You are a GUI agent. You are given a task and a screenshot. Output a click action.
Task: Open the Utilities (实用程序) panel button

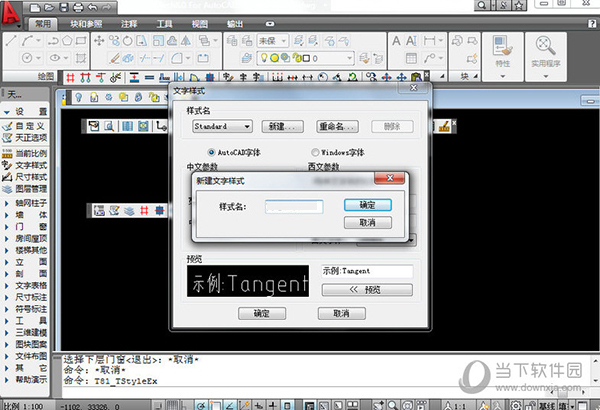pyautogui.click(x=546, y=57)
